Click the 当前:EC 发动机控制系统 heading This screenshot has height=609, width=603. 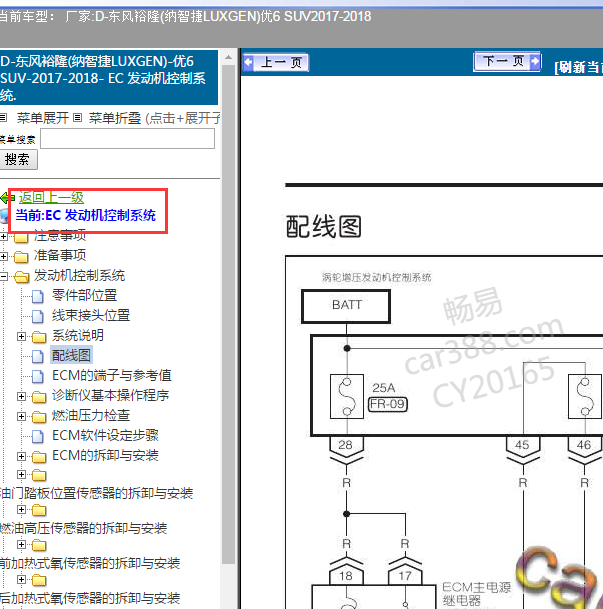[x=85, y=215]
